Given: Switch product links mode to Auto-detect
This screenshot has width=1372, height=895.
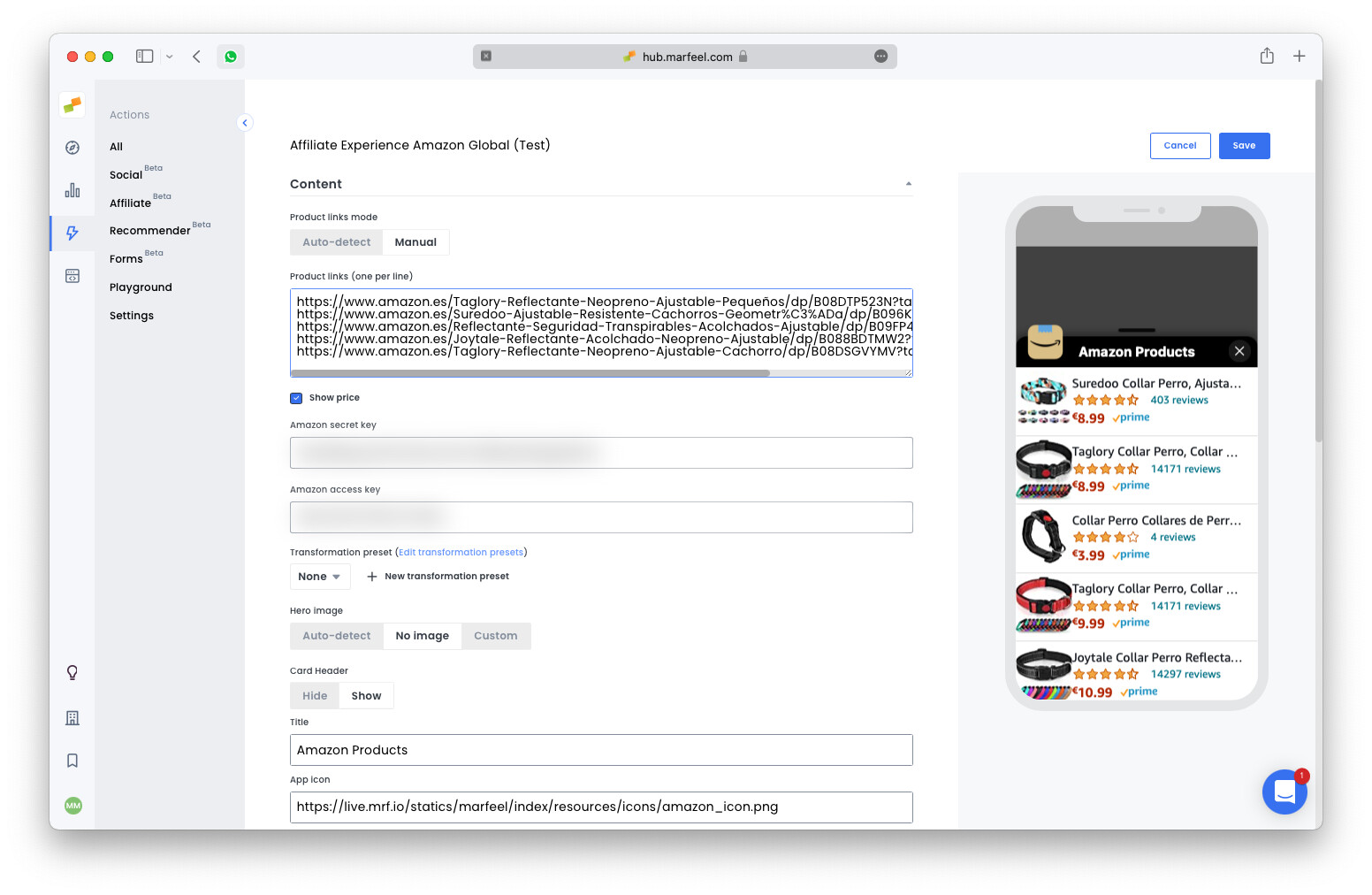Looking at the screenshot, I should 336,241.
